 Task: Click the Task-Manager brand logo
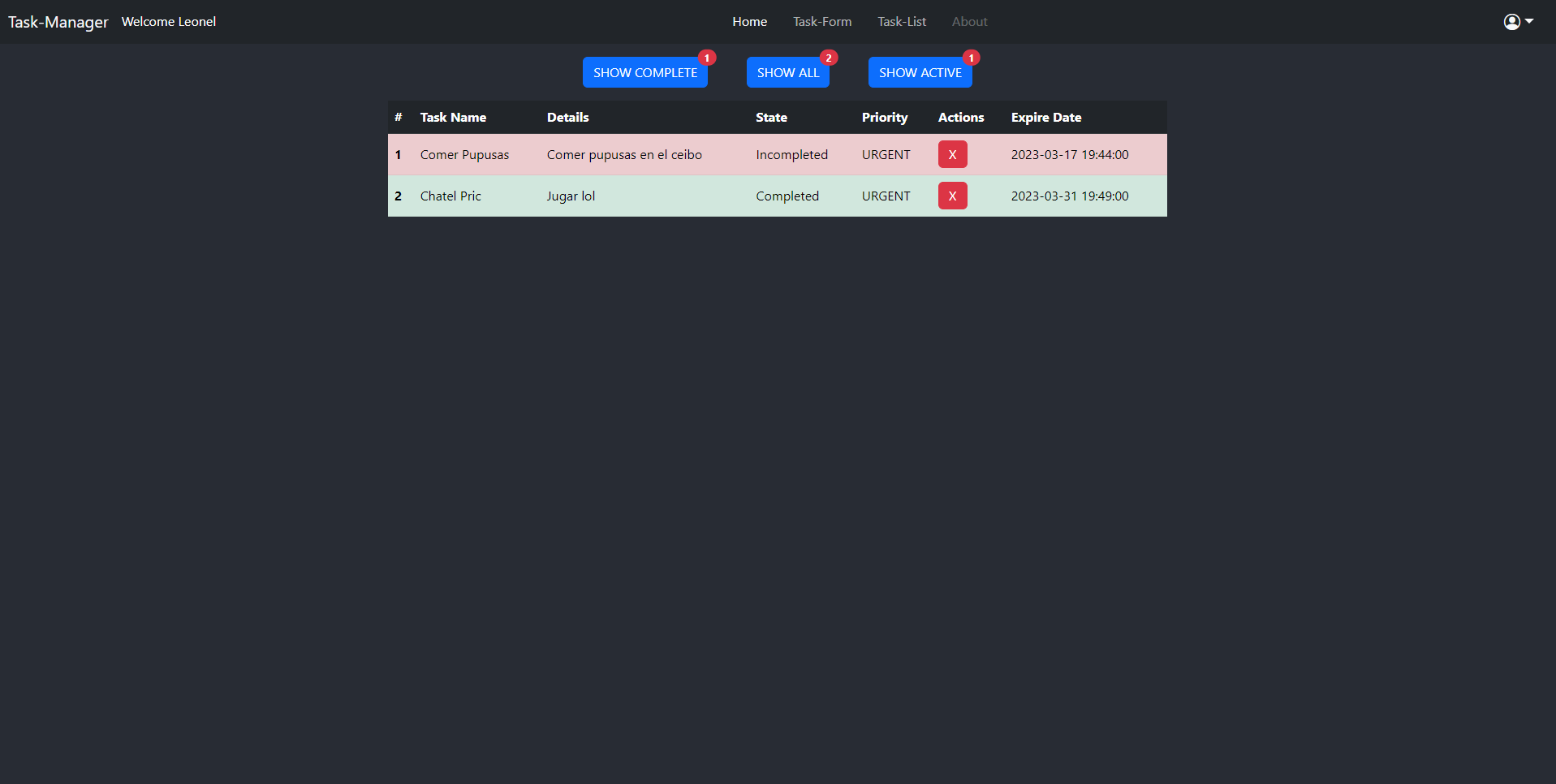pyautogui.click(x=58, y=21)
